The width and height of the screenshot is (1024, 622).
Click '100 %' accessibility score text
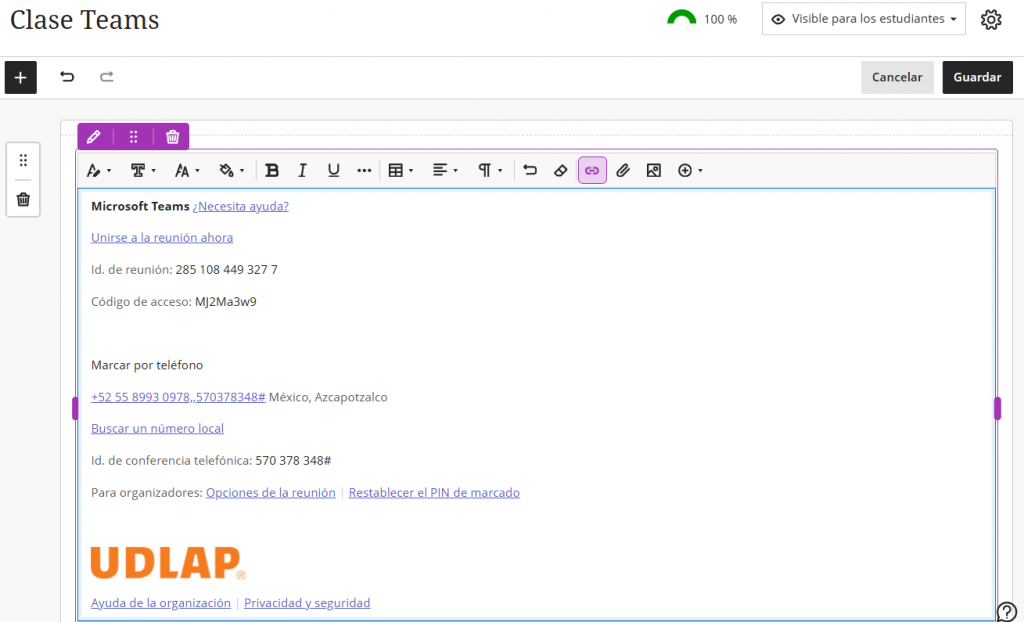720,20
